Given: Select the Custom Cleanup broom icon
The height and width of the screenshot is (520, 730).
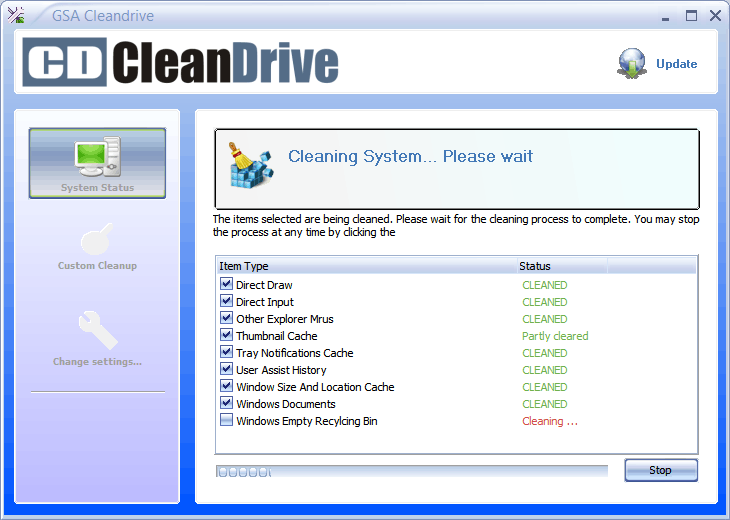Looking at the screenshot, I should [x=97, y=239].
